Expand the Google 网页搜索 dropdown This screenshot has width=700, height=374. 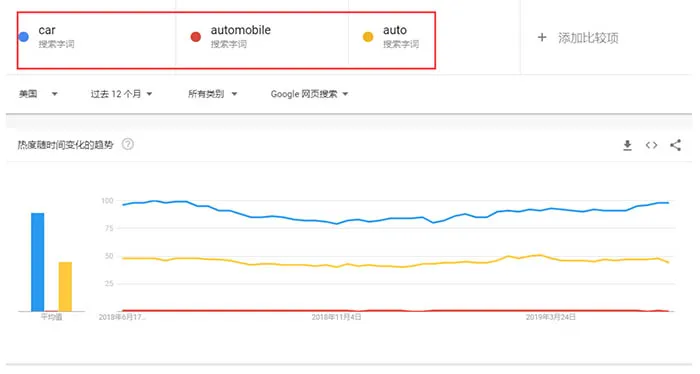click(309, 94)
